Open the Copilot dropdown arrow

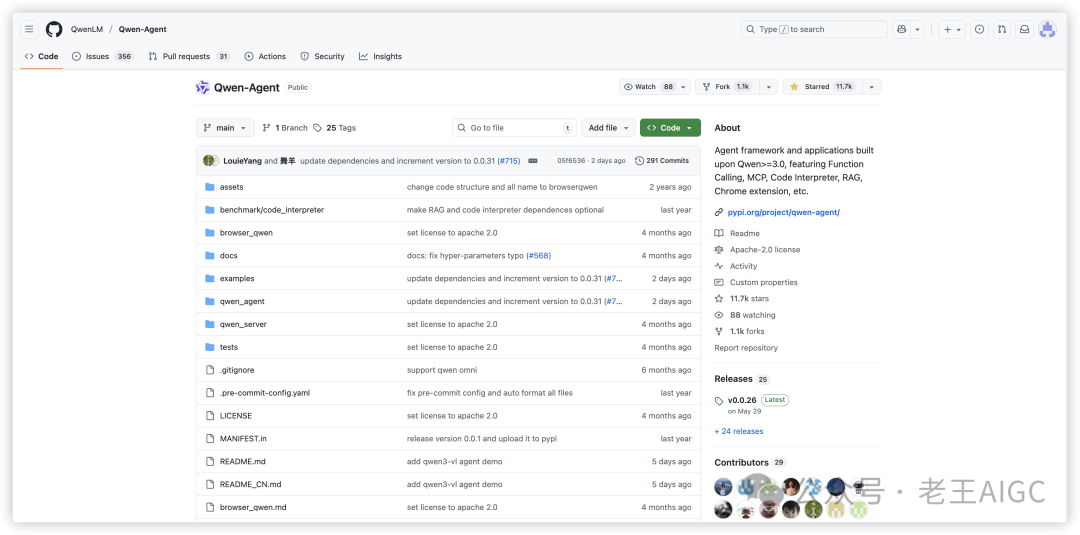click(x=917, y=30)
